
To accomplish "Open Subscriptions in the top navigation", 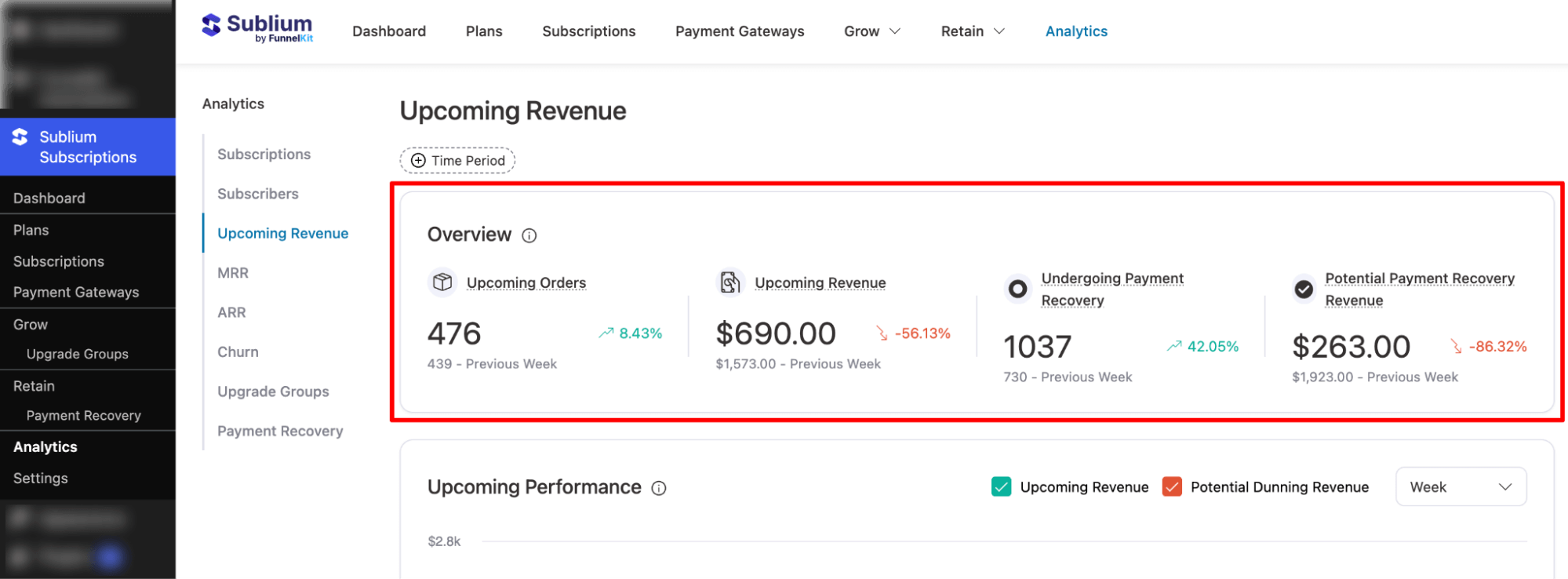I will [589, 31].
